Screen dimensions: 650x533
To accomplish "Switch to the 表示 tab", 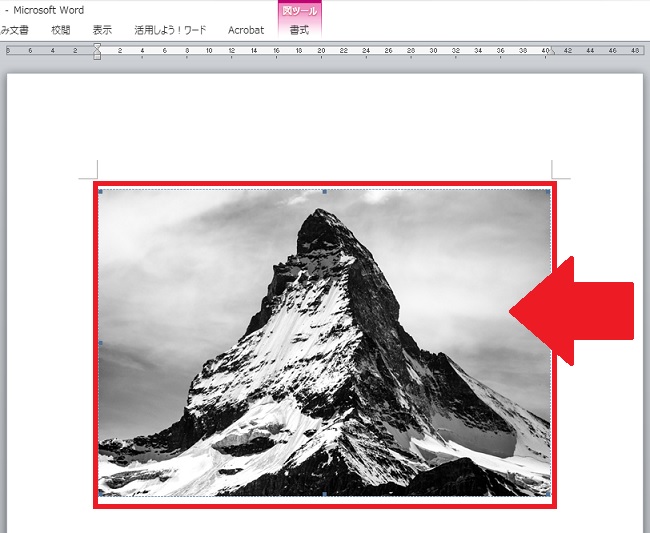I will (102, 30).
